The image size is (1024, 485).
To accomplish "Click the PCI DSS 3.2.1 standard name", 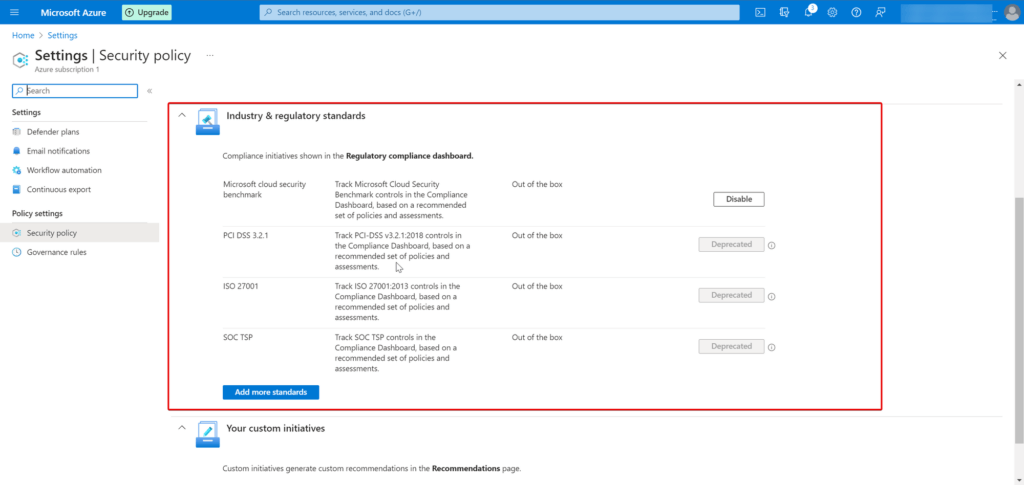I will click(x=246, y=236).
